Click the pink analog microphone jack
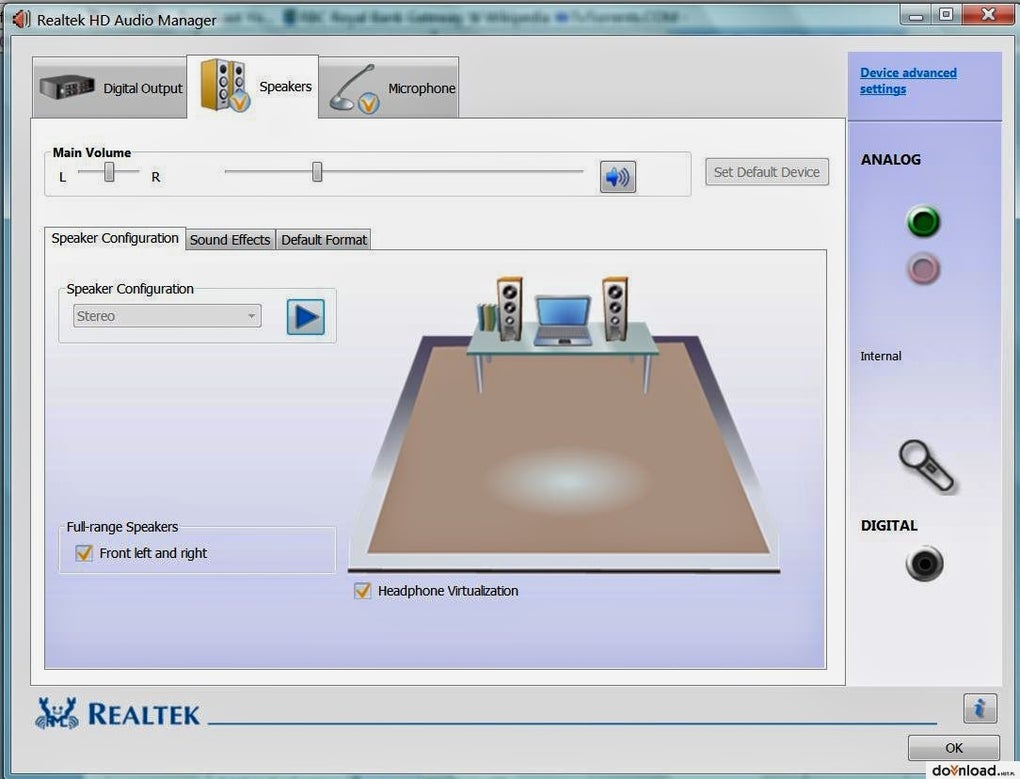 tap(923, 269)
